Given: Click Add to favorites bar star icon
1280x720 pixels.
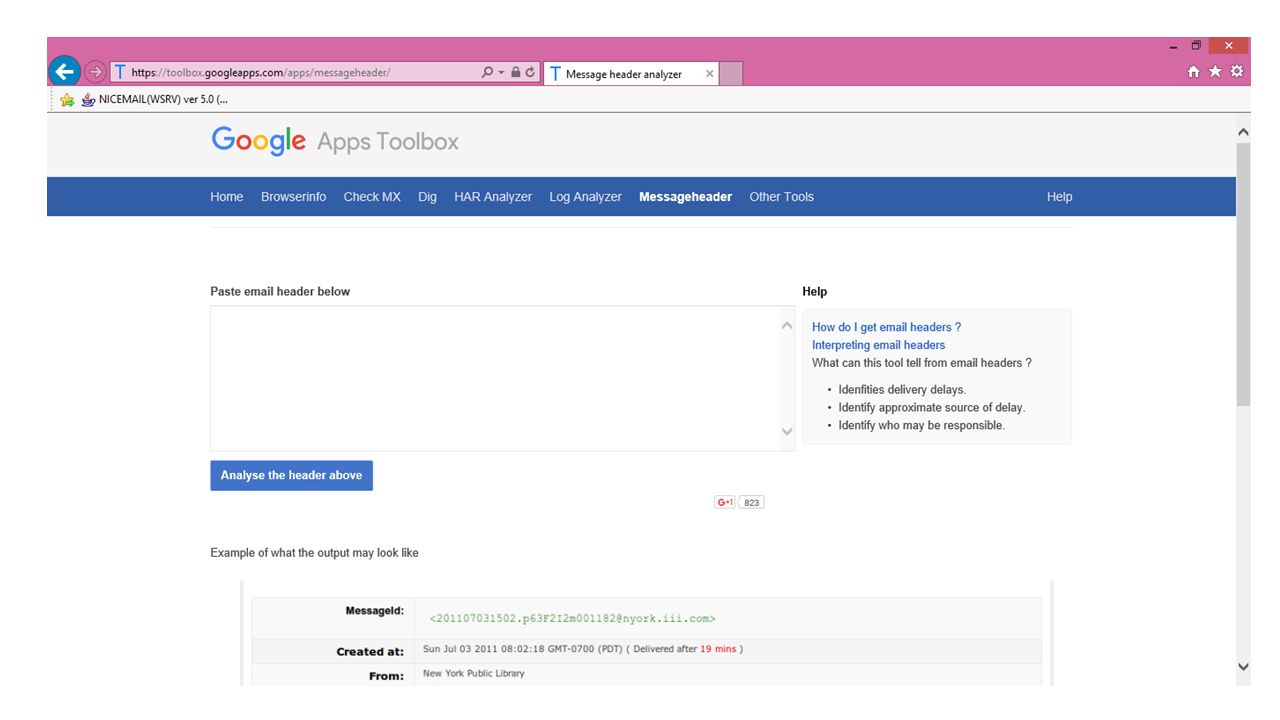Looking at the screenshot, I should click(x=67, y=99).
